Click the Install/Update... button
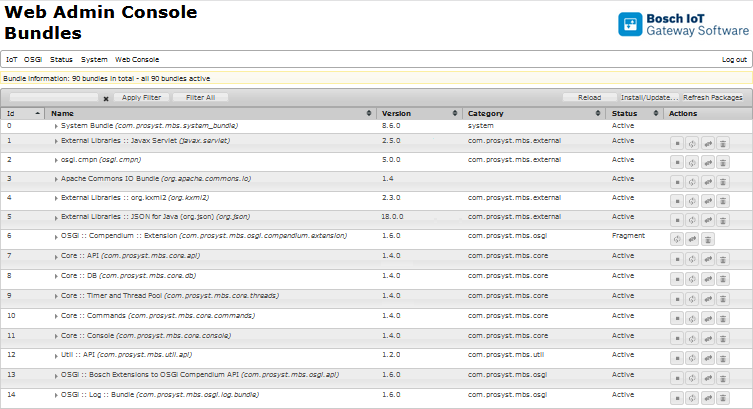Image resolution: width=753 pixels, height=409 pixels. [649, 98]
